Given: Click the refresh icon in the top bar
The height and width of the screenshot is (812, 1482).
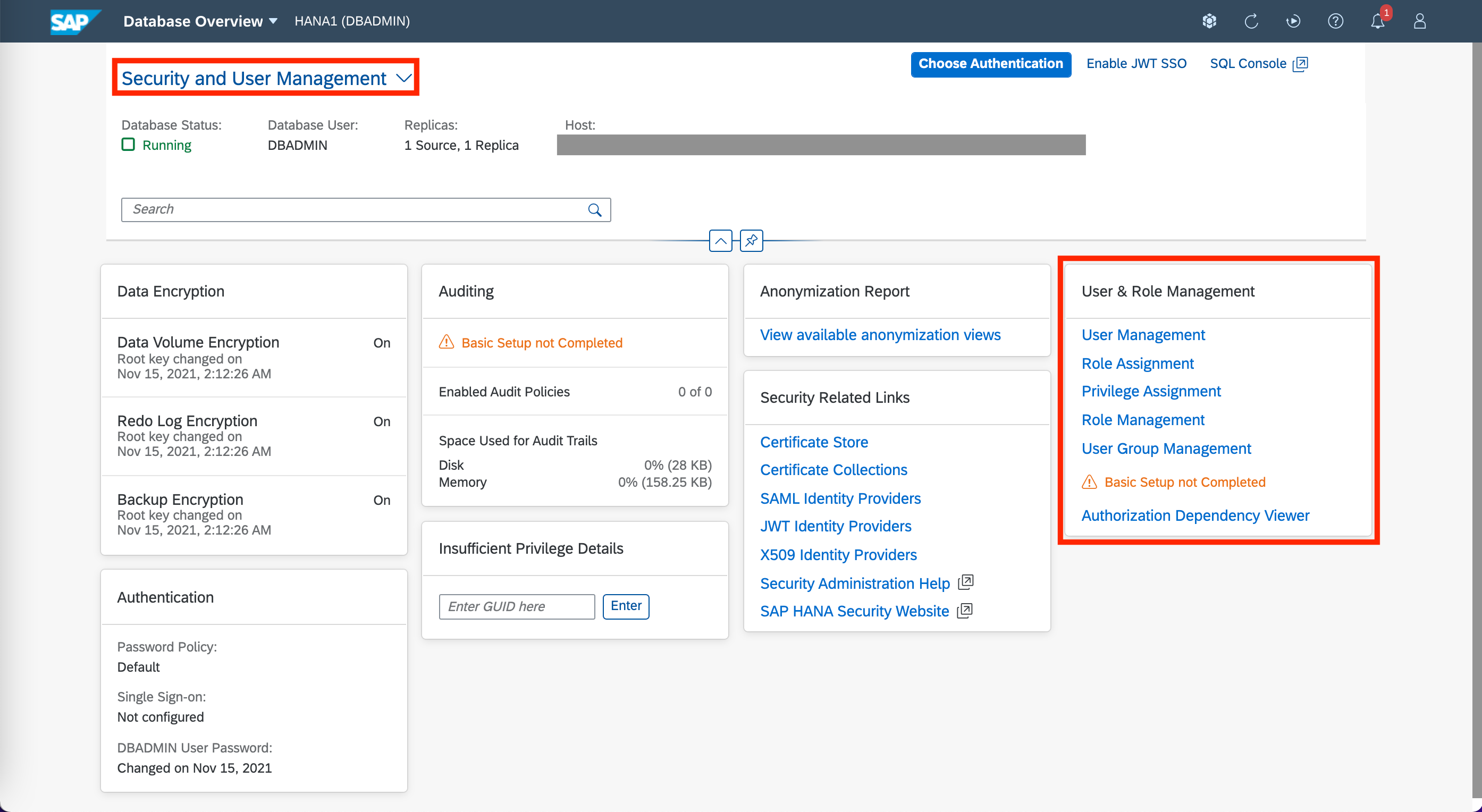Looking at the screenshot, I should coord(1251,21).
